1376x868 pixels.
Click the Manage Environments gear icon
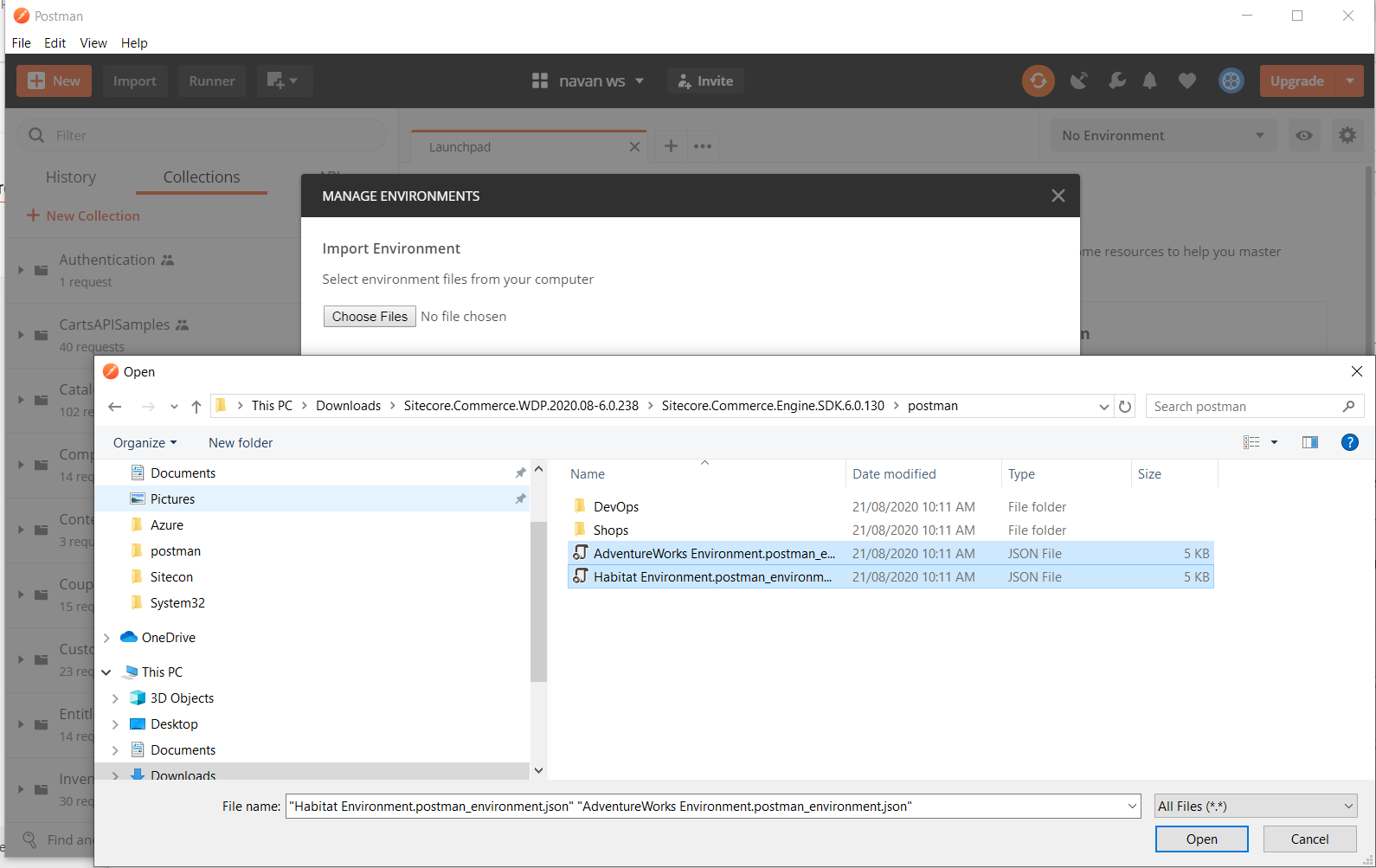(1347, 135)
